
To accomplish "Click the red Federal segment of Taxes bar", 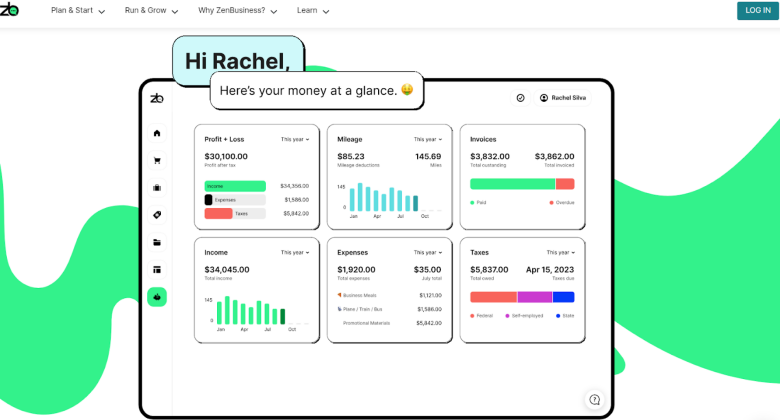I will [493, 297].
